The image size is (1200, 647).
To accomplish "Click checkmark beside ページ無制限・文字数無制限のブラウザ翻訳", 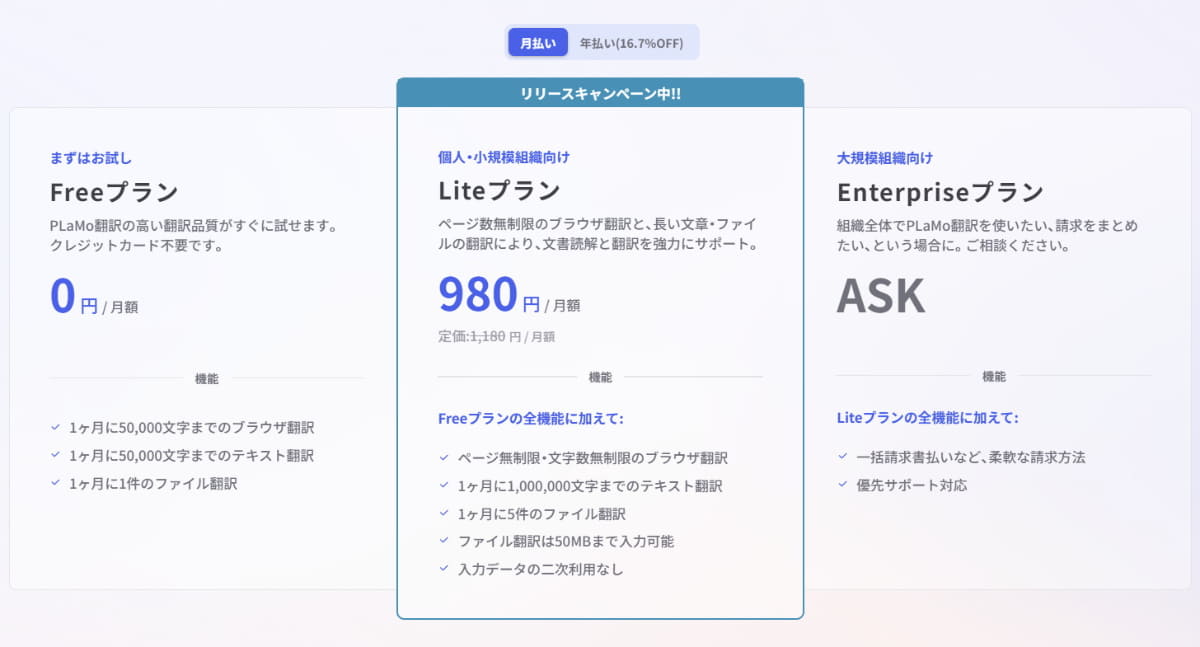I will point(443,457).
